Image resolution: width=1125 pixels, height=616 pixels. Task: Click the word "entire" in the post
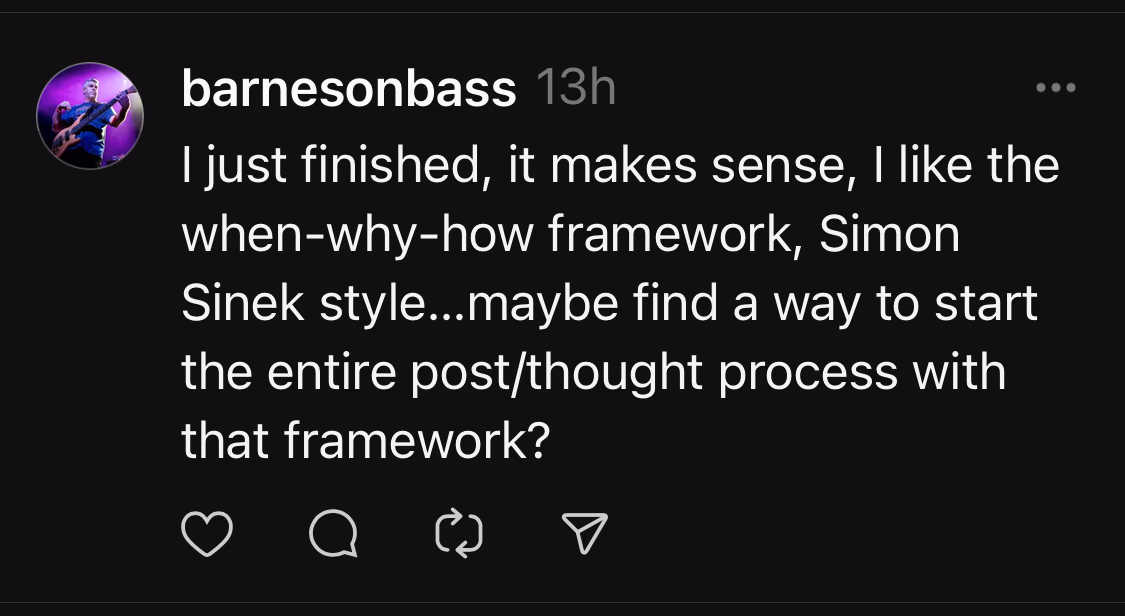click(x=324, y=373)
